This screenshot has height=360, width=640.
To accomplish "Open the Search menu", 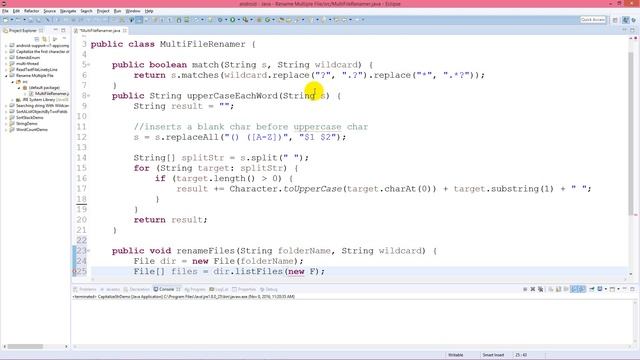I will [x=86, y=11].
